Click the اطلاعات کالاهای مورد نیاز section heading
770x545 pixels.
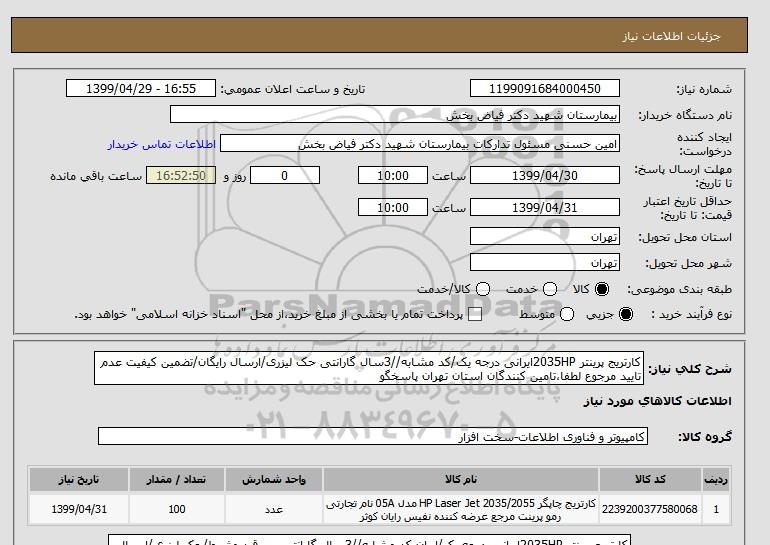pyautogui.click(x=657, y=402)
